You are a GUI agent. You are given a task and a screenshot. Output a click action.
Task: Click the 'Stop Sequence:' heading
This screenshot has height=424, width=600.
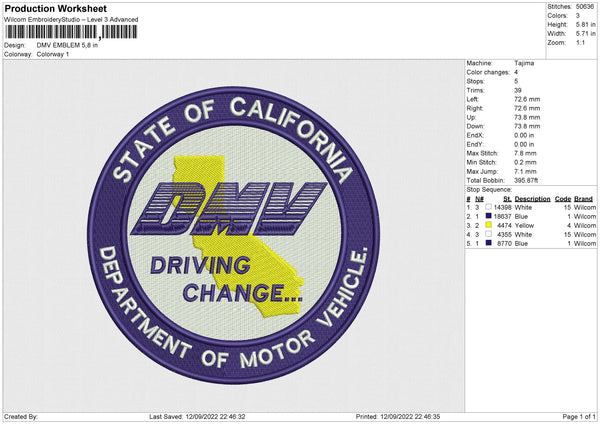pyautogui.click(x=489, y=190)
